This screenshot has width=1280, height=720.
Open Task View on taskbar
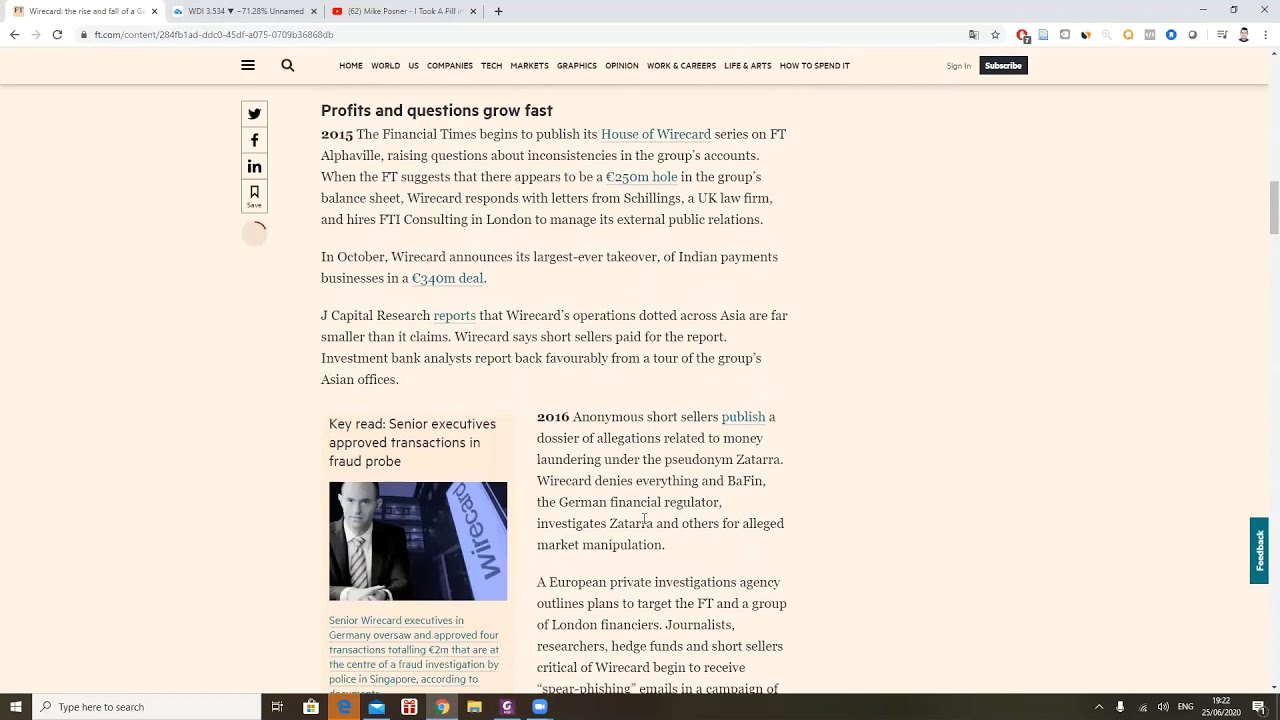click(277, 707)
